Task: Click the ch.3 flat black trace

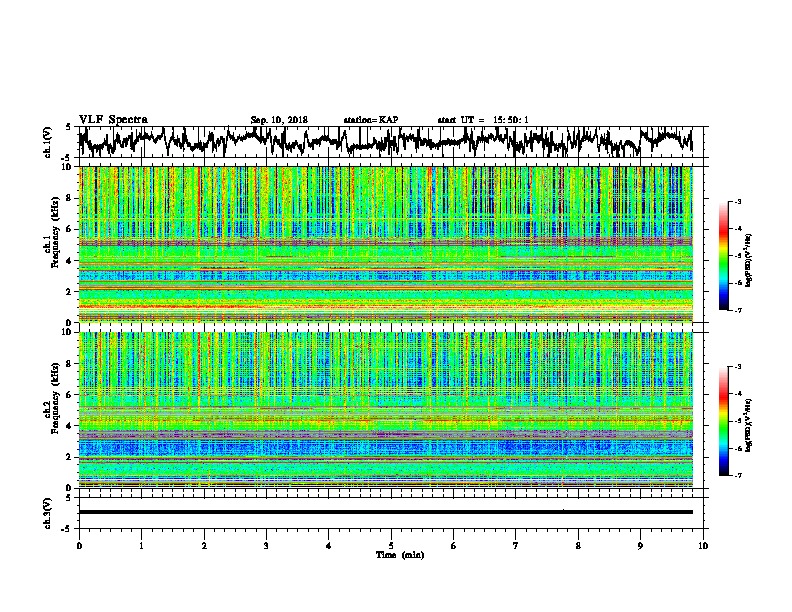Action: point(385,512)
